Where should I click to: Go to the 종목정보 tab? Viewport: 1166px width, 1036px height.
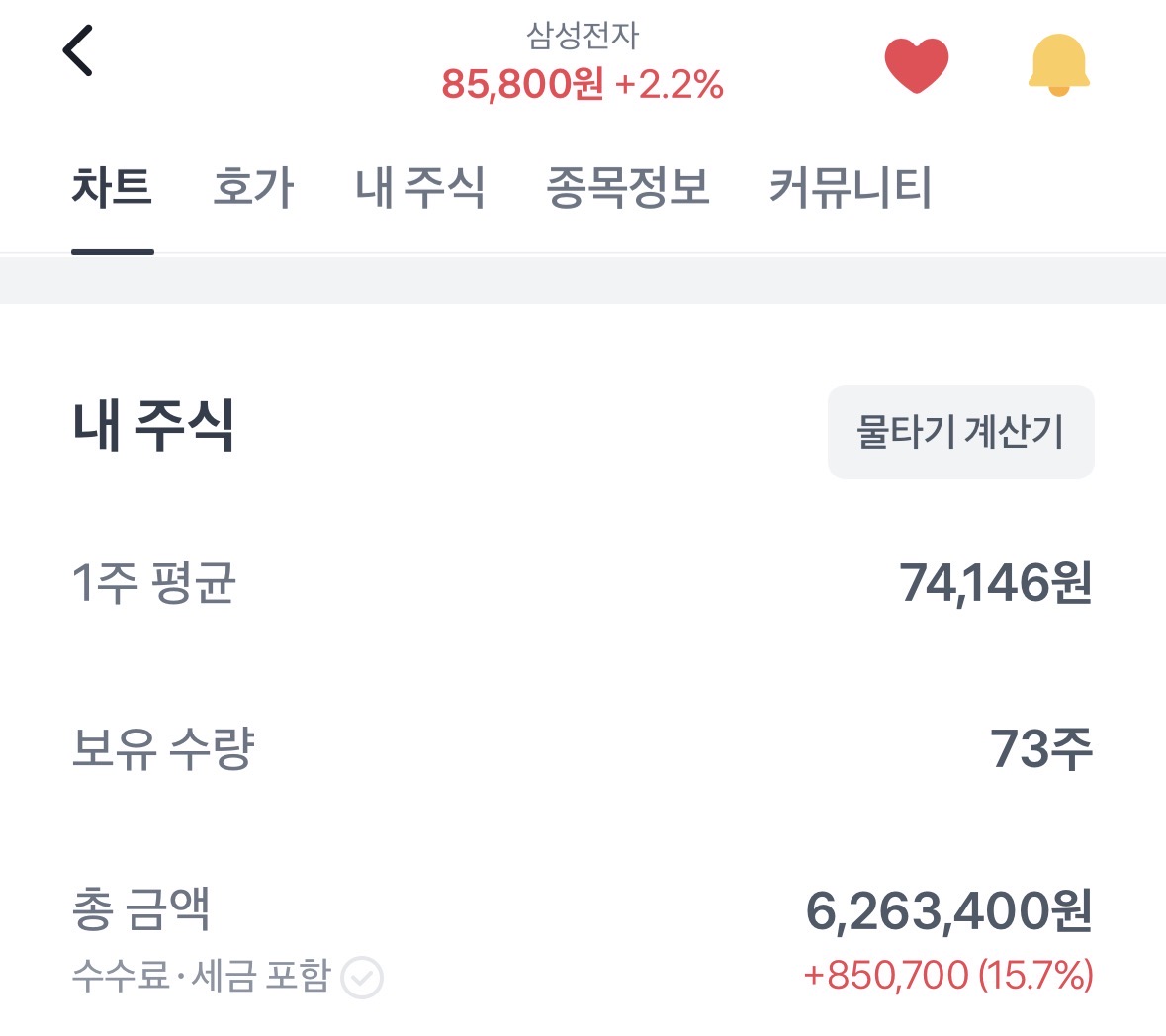(628, 187)
